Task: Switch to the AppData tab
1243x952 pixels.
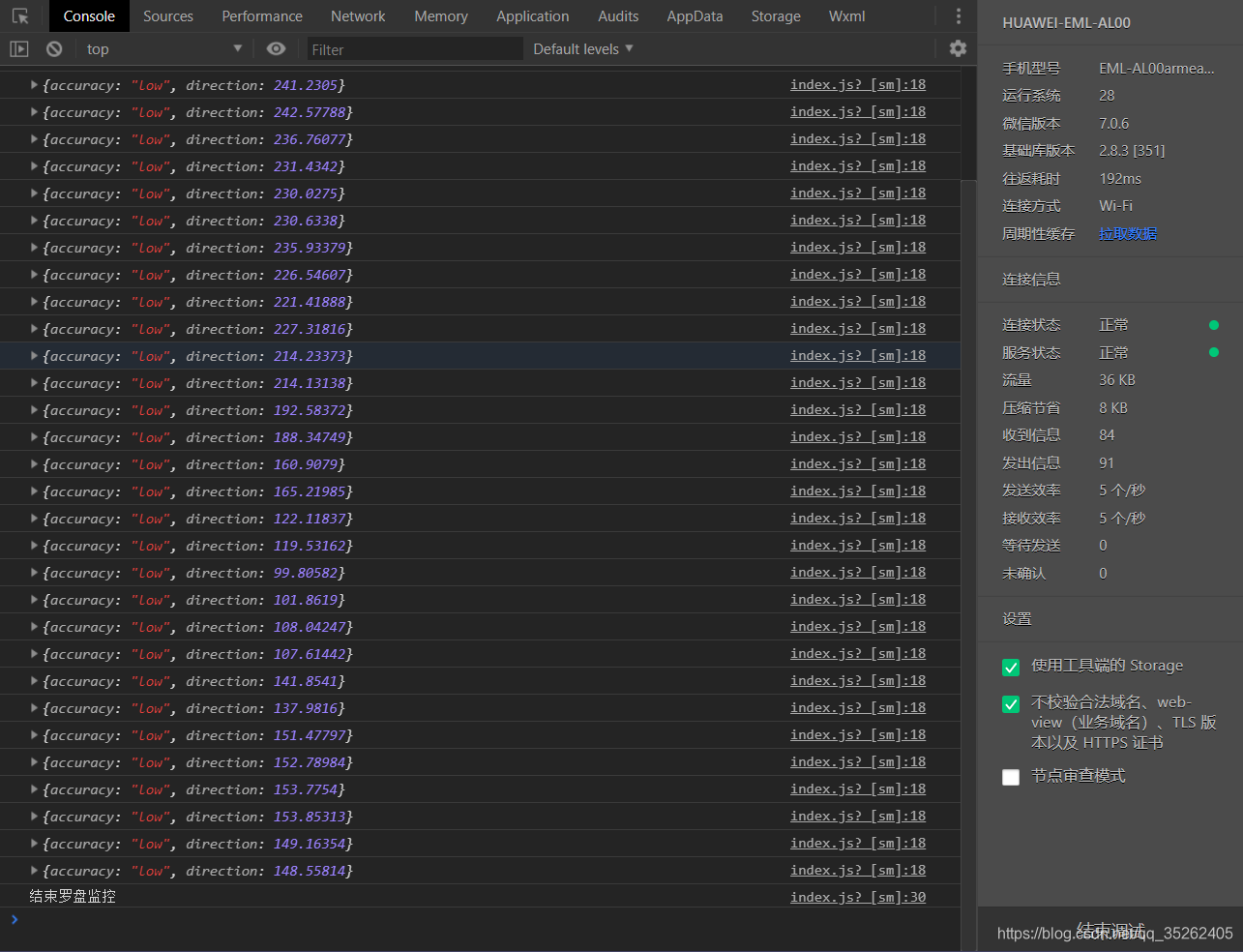Action: click(x=695, y=16)
